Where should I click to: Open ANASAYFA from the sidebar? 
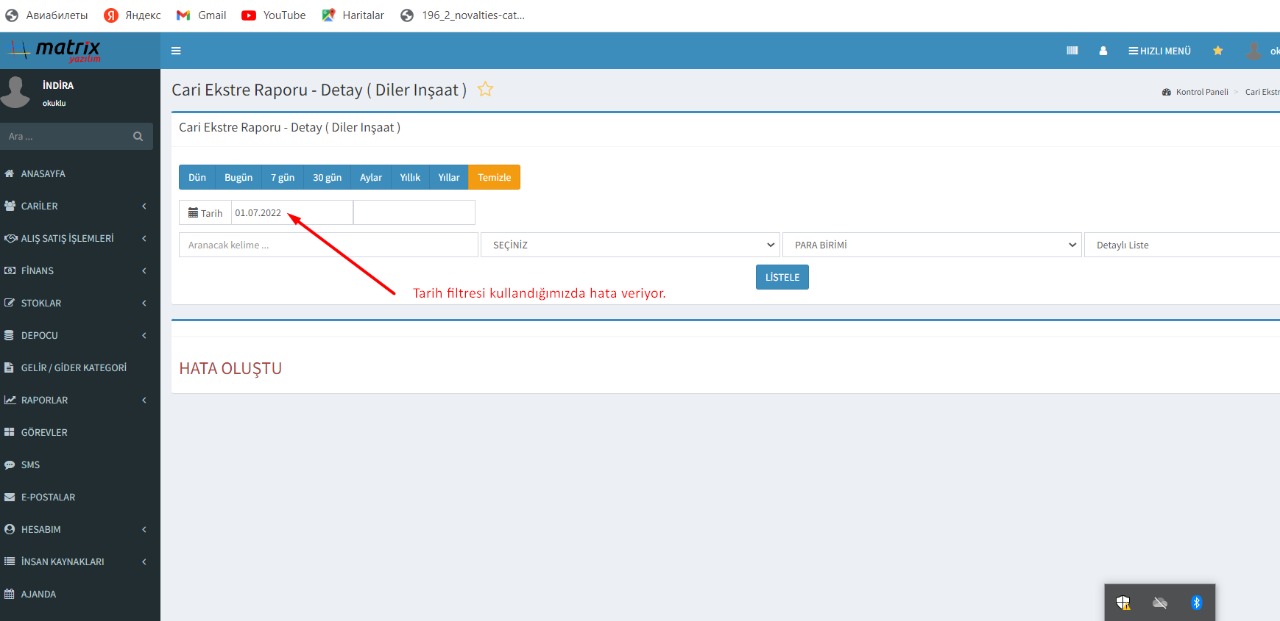point(43,174)
